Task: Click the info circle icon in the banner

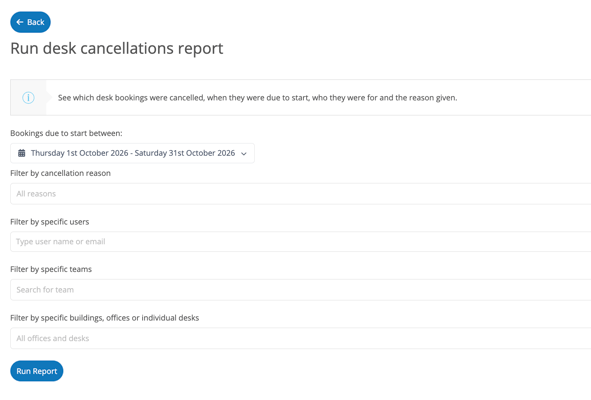Action: point(28,98)
